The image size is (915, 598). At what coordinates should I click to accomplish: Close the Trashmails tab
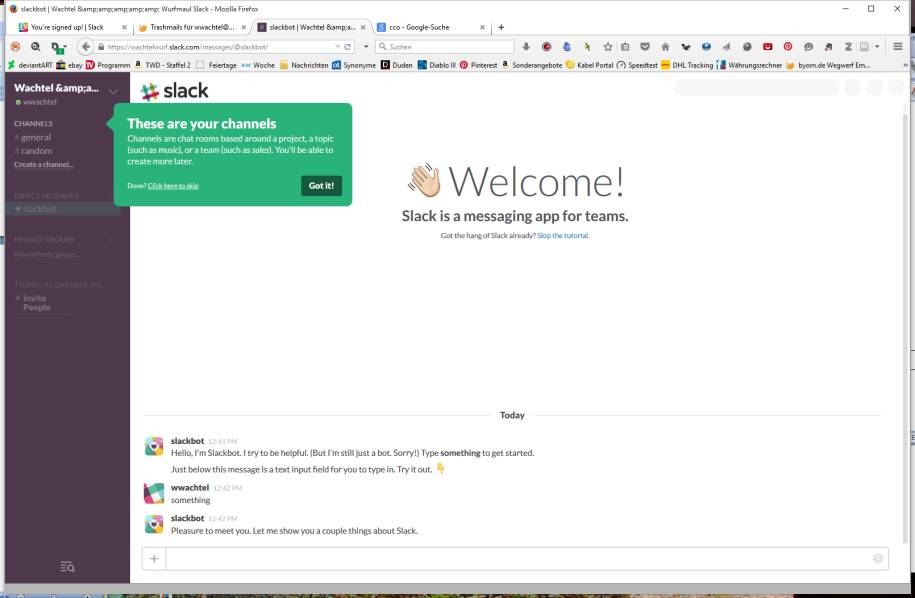(x=244, y=27)
